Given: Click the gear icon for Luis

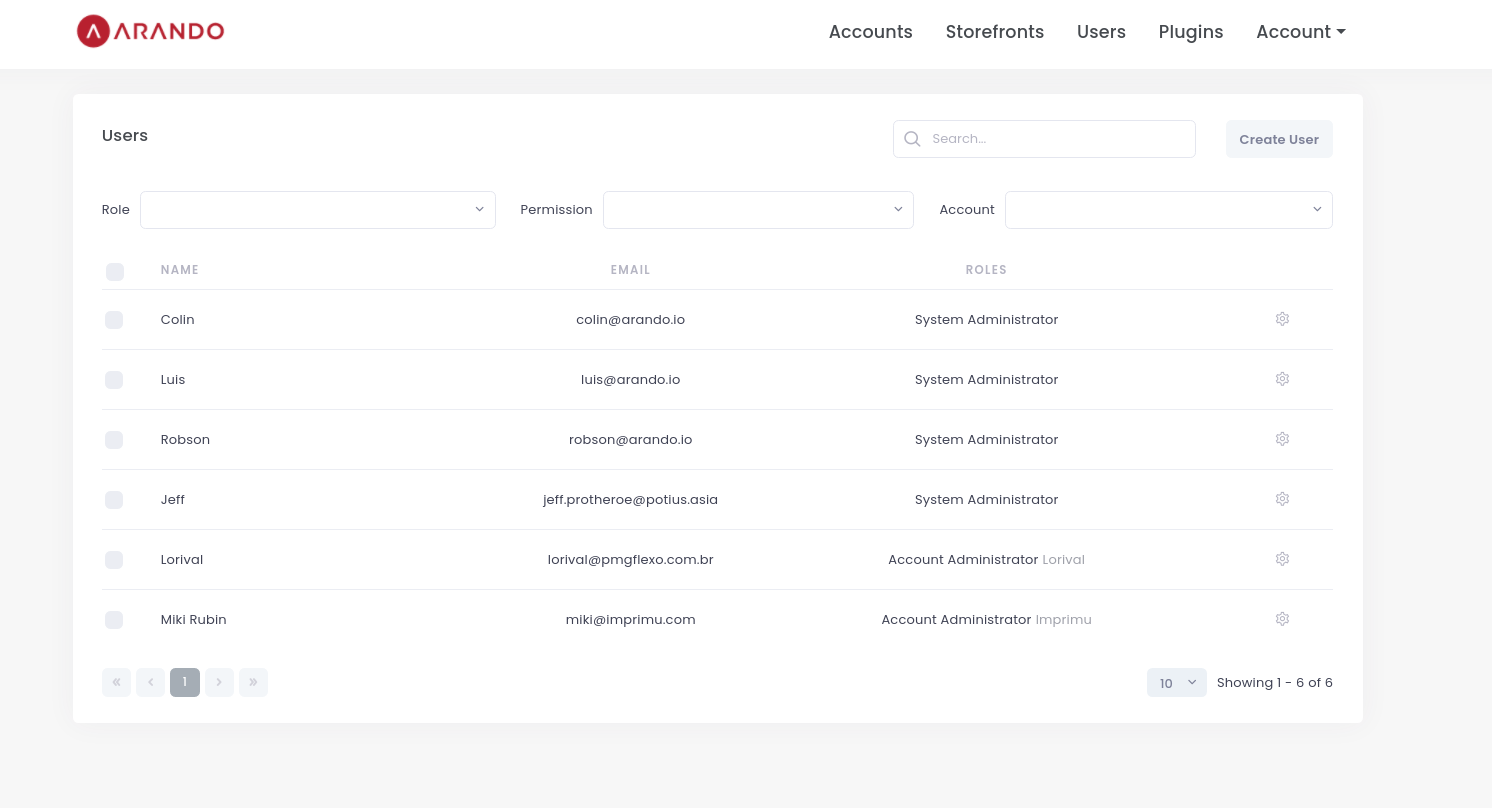Looking at the screenshot, I should tap(1282, 379).
